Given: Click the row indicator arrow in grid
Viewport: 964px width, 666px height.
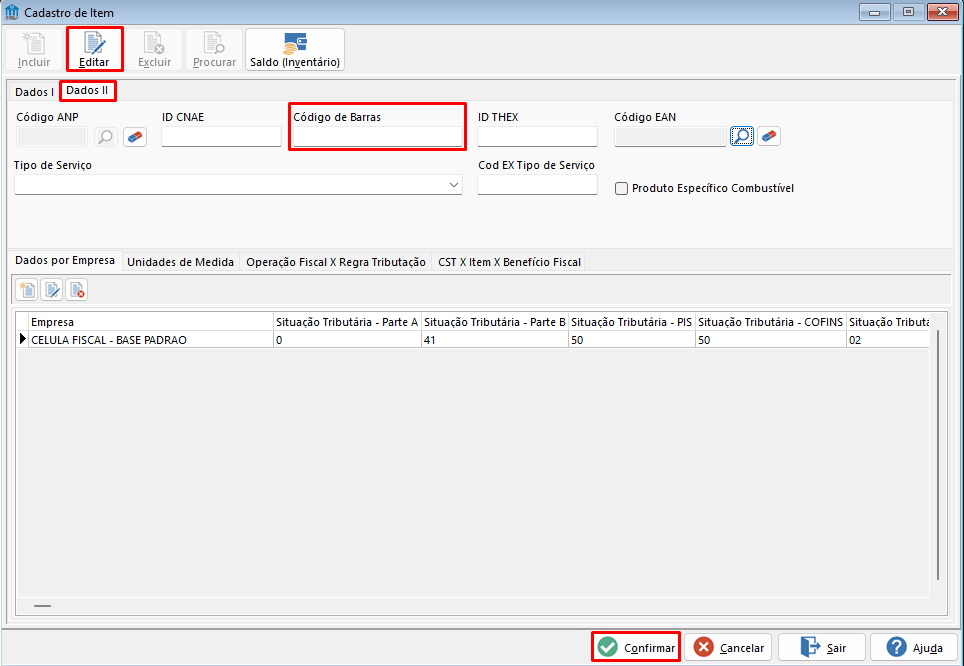Looking at the screenshot, I should pos(23,339).
